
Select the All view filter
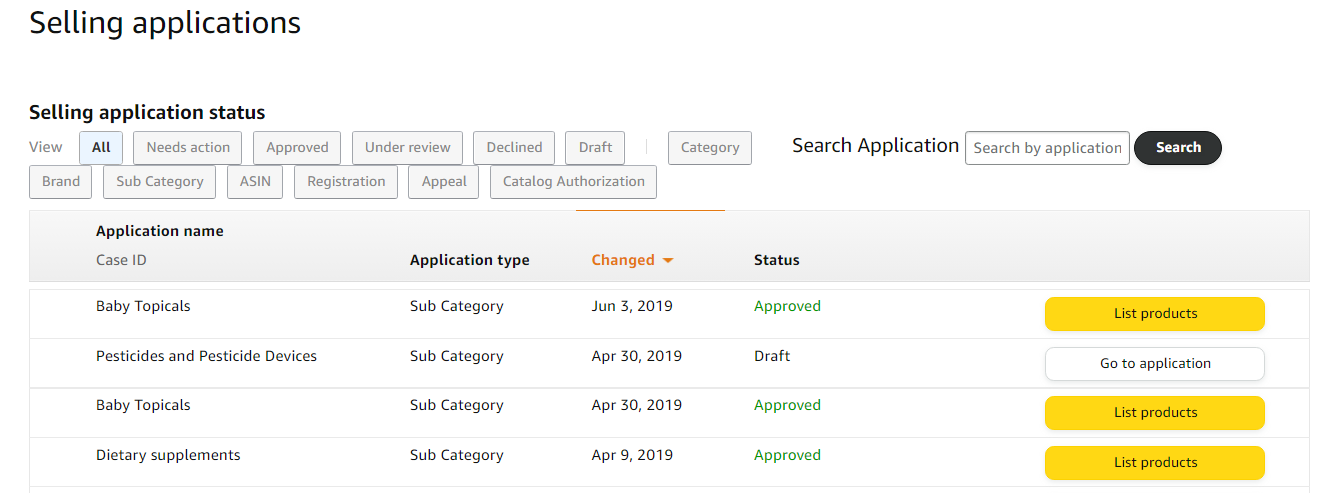(x=101, y=148)
